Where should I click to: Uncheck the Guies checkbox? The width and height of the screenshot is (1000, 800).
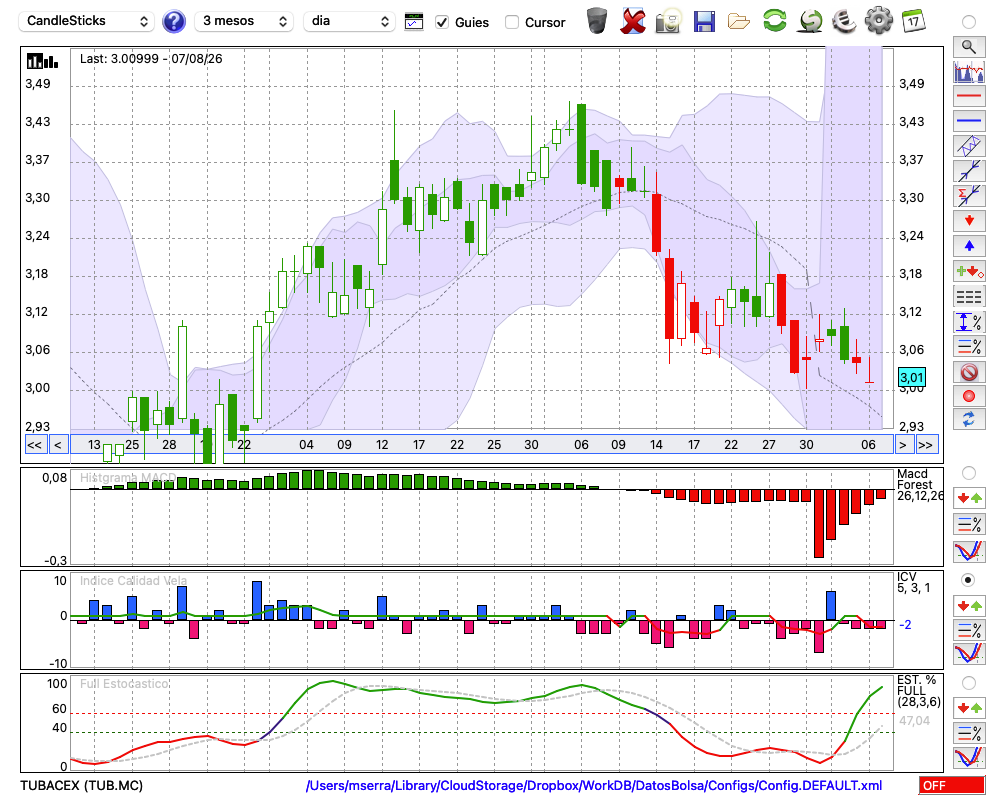(x=442, y=22)
